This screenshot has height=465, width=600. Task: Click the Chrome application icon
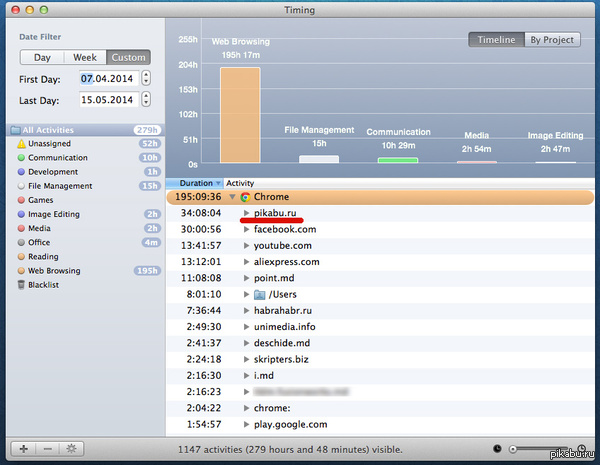[244, 197]
